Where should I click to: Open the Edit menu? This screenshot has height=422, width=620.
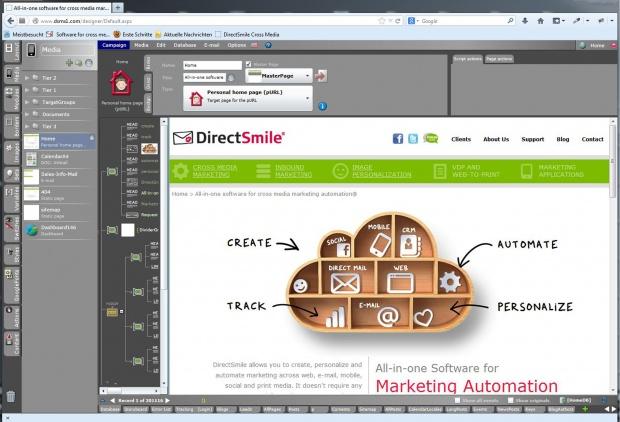coord(161,45)
